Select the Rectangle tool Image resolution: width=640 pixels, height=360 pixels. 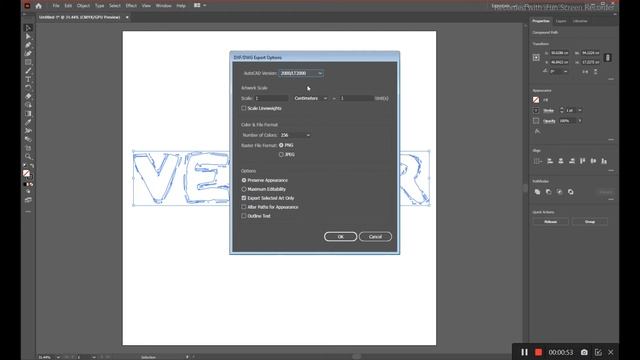[x=28, y=62]
